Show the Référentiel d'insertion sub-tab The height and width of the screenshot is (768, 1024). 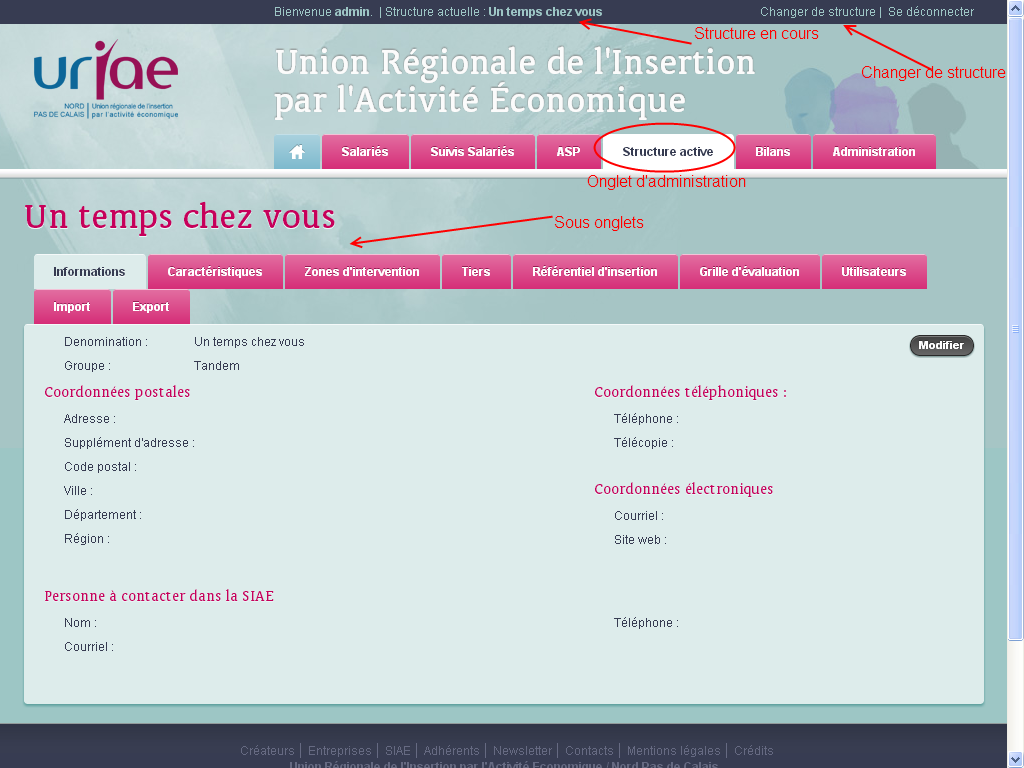(595, 272)
